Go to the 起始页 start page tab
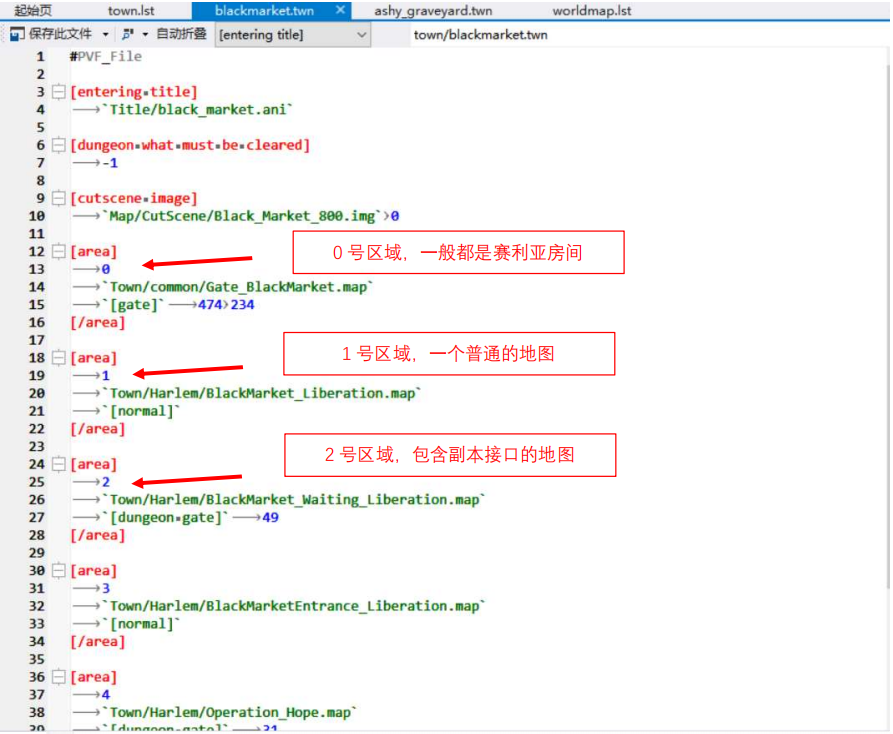This screenshot has height=734, width=893. pos(33,11)
